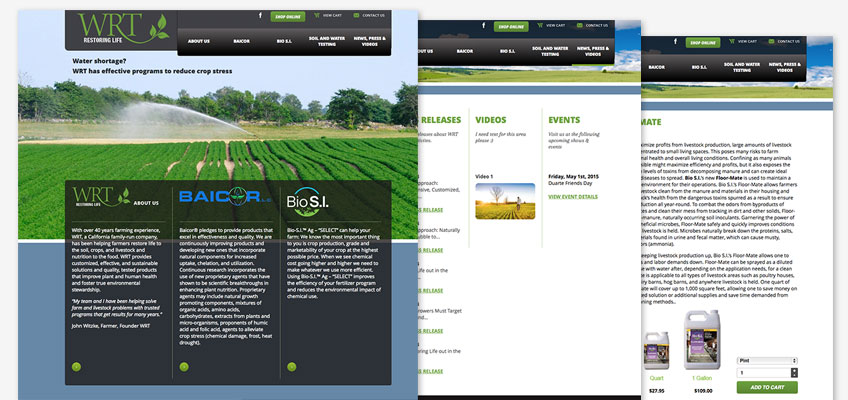Click the Shop Online button on the middle page

click(x=511, y=26)
